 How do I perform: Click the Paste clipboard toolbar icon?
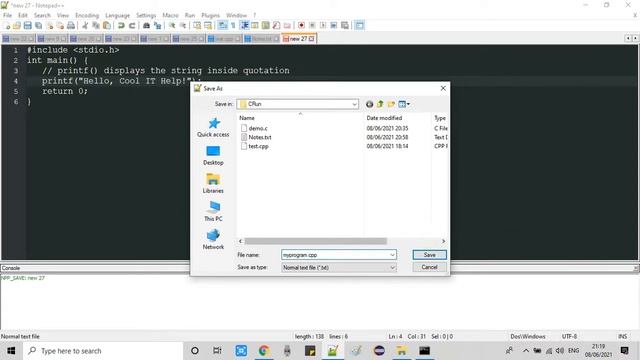pyautogui.click(x=107, y=25)
